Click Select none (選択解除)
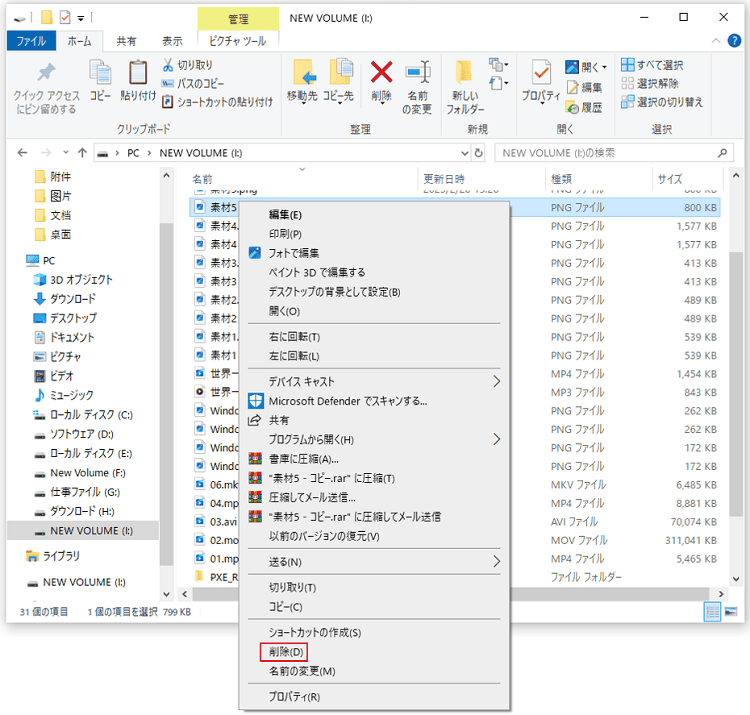Screen dimensions: 750x715 [x=650, y=83]
